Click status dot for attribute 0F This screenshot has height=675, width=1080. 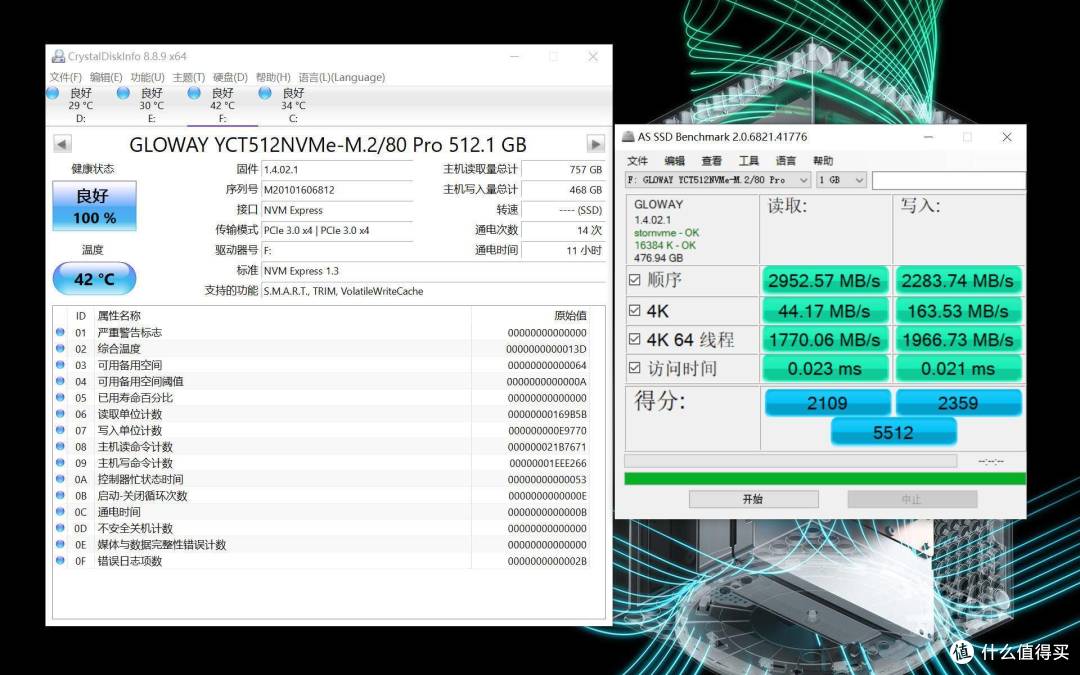tap(60, 561)
